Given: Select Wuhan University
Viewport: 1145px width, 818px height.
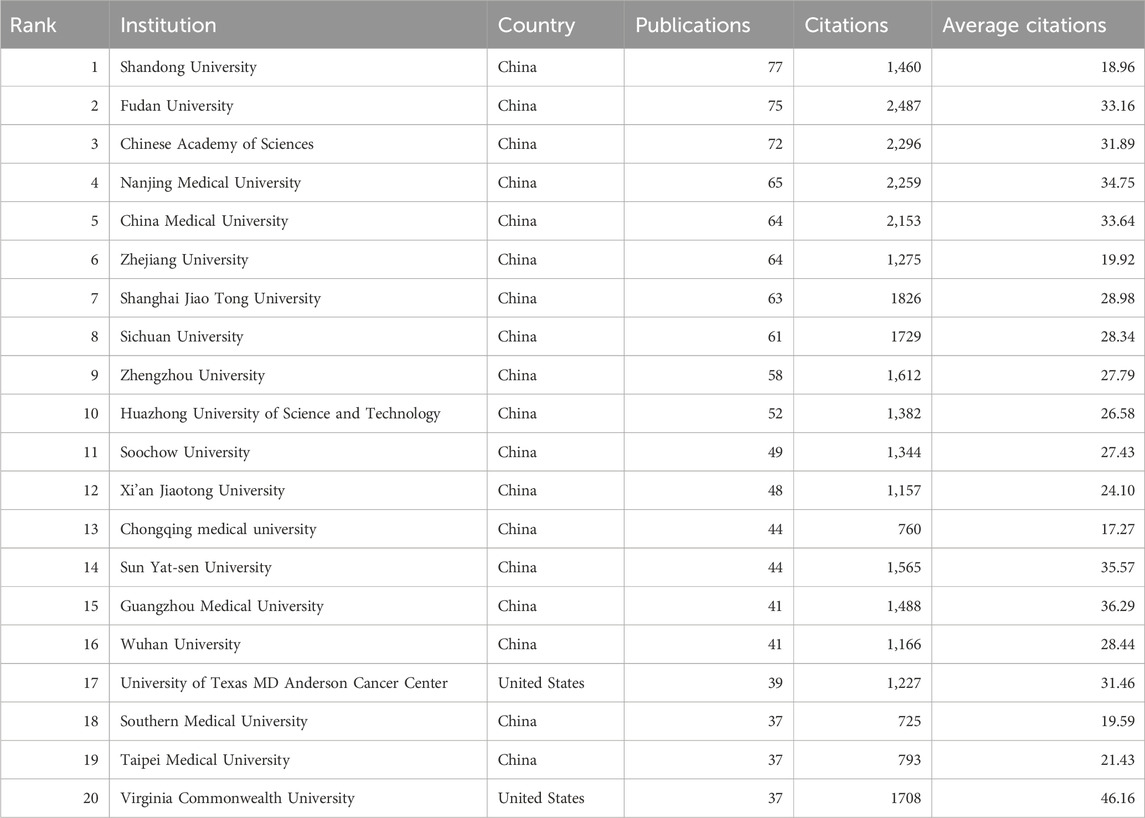Looking at the screenshot, I should (x=180, y=644).
